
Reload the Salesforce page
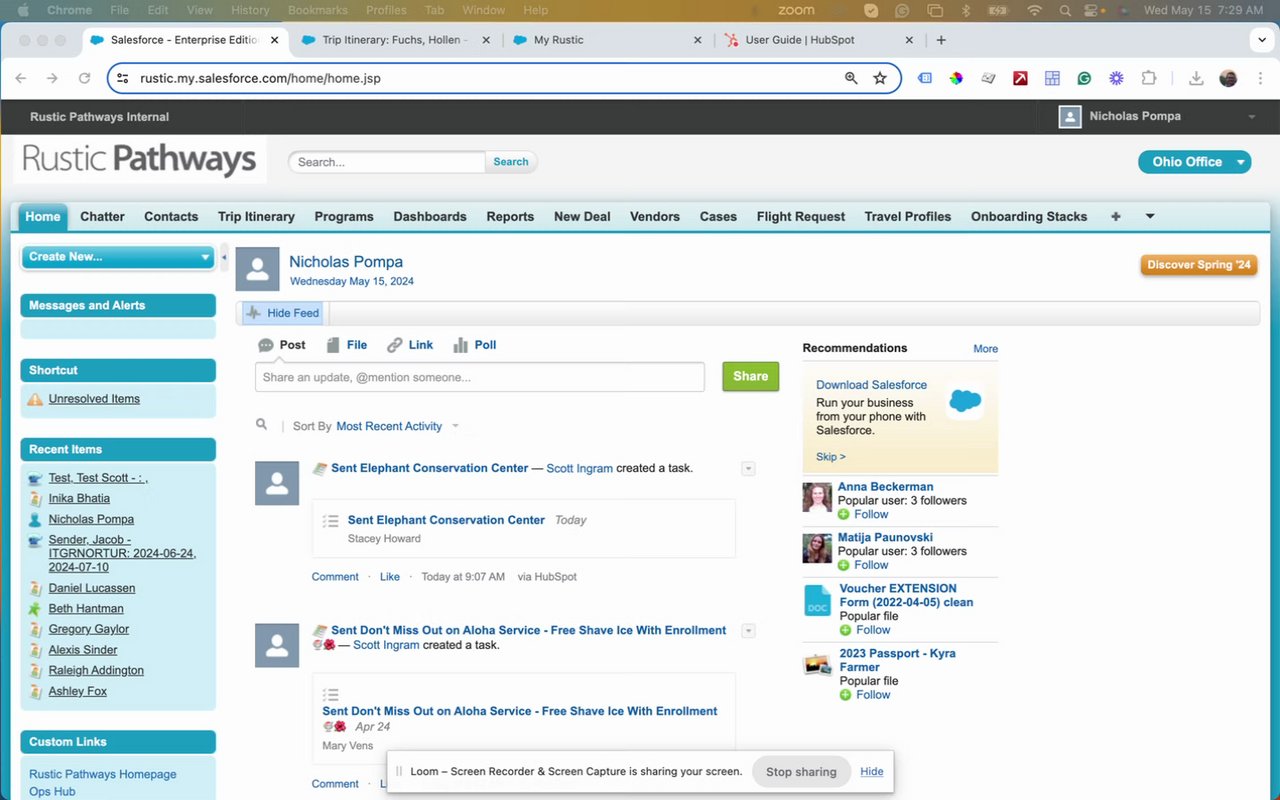coord(85,78)
